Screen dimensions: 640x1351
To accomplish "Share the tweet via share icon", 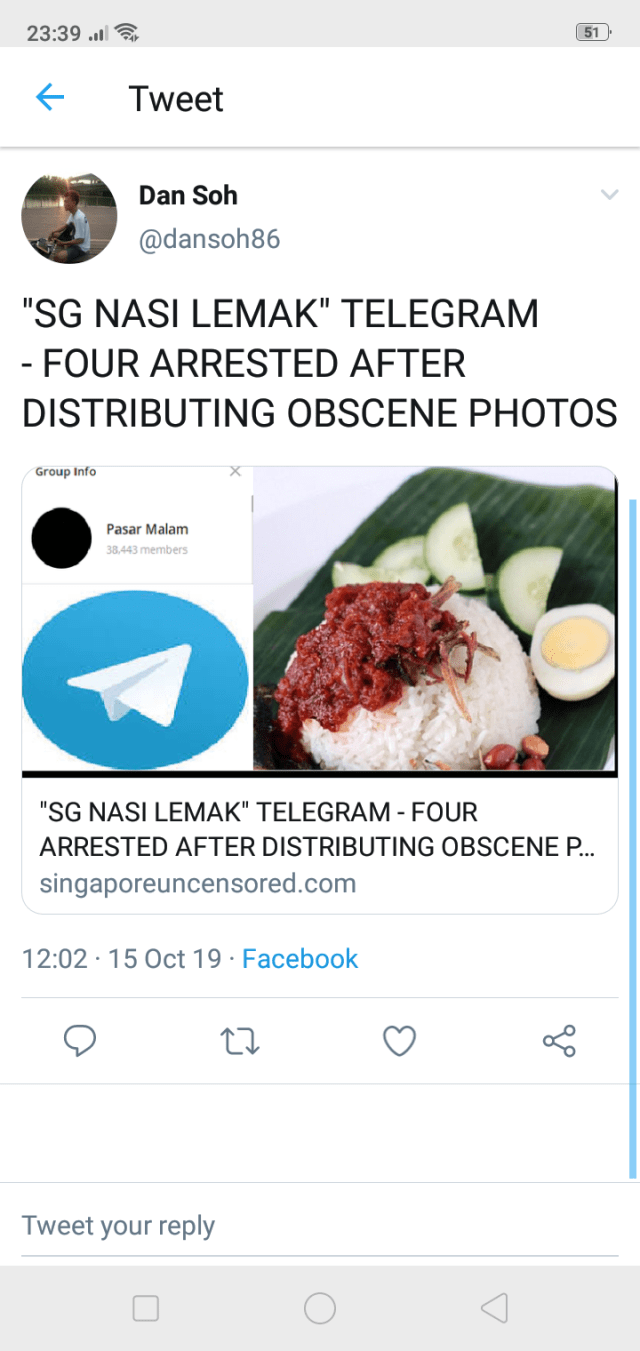I will point(559,1041).
